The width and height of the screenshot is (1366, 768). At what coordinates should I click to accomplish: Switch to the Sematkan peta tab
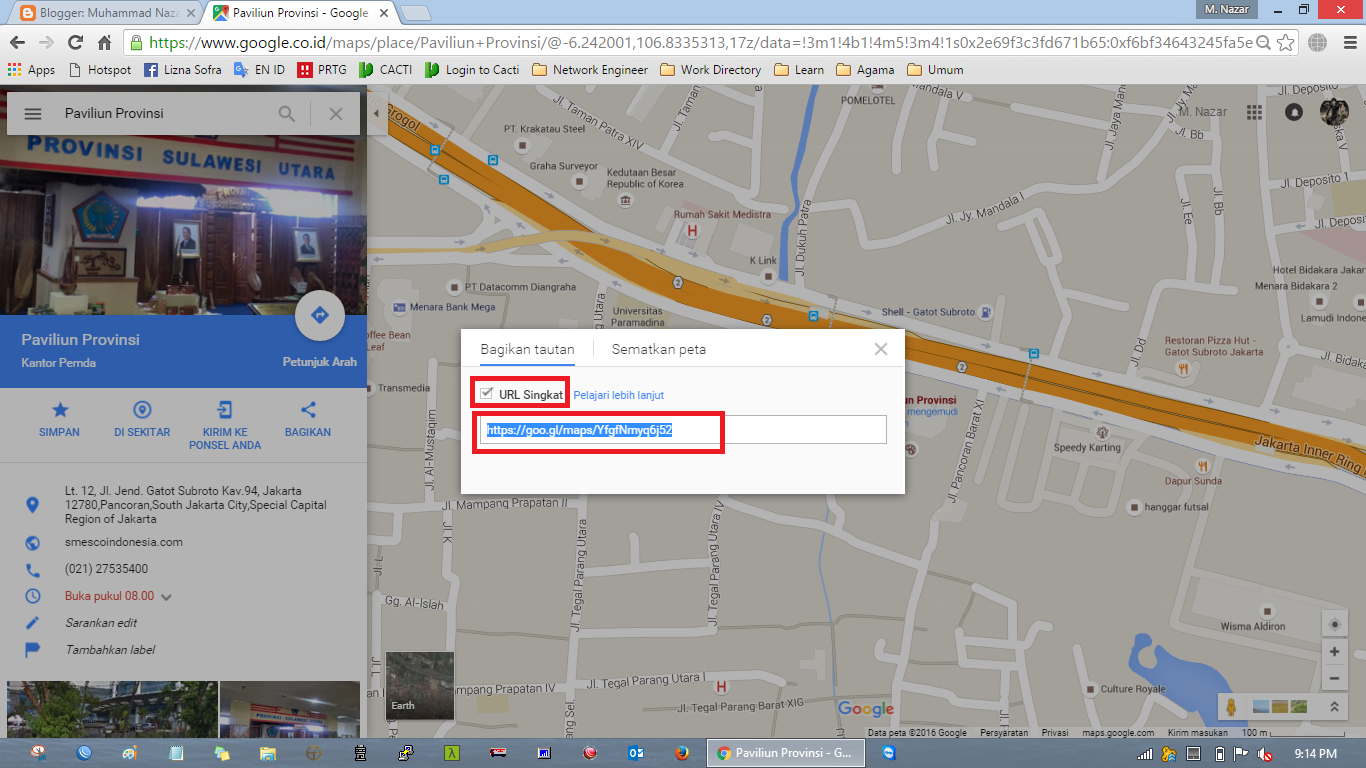click(x=657, y=349)
